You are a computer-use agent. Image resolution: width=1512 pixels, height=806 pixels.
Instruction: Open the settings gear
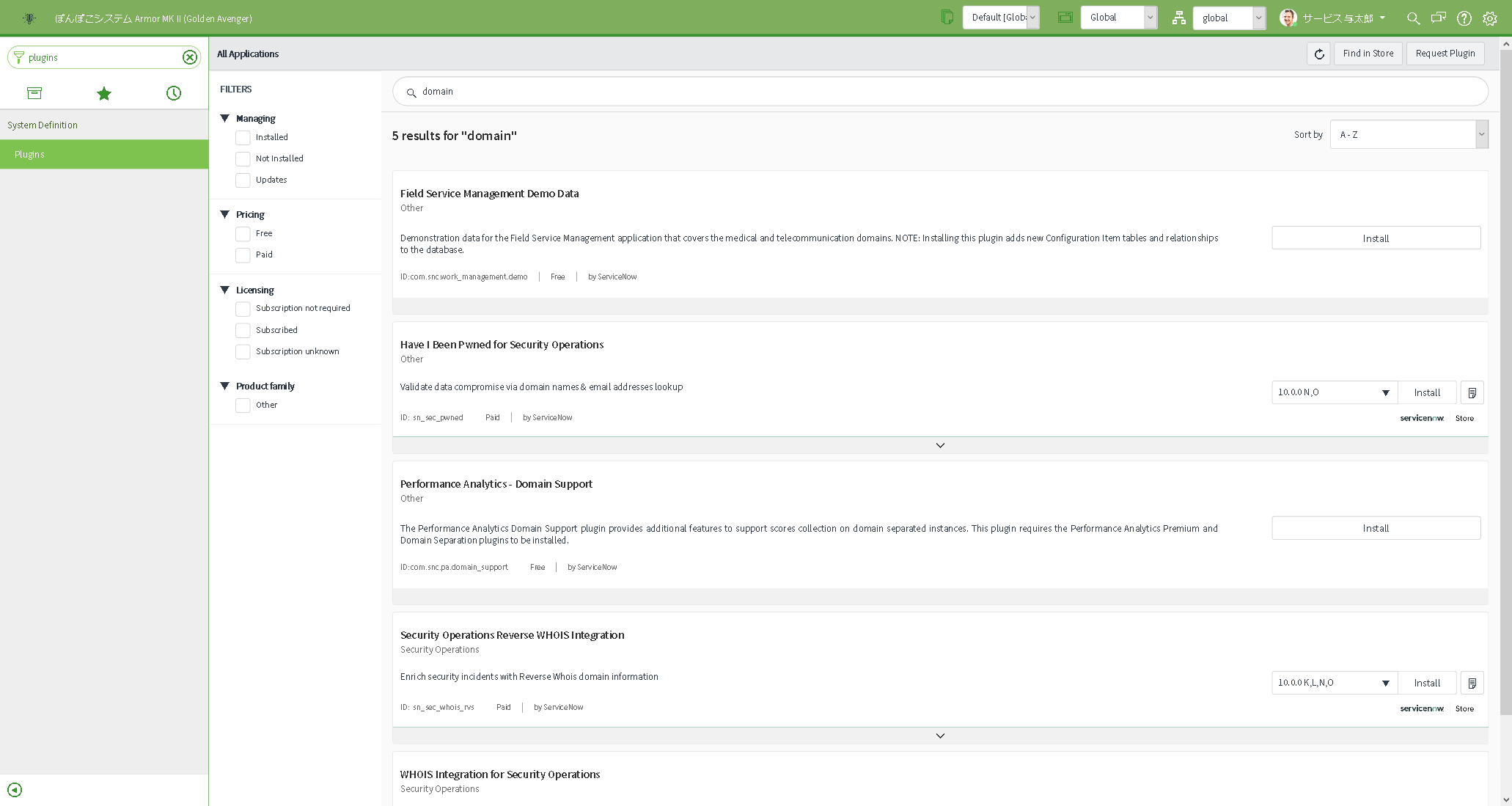(1489, 18)
